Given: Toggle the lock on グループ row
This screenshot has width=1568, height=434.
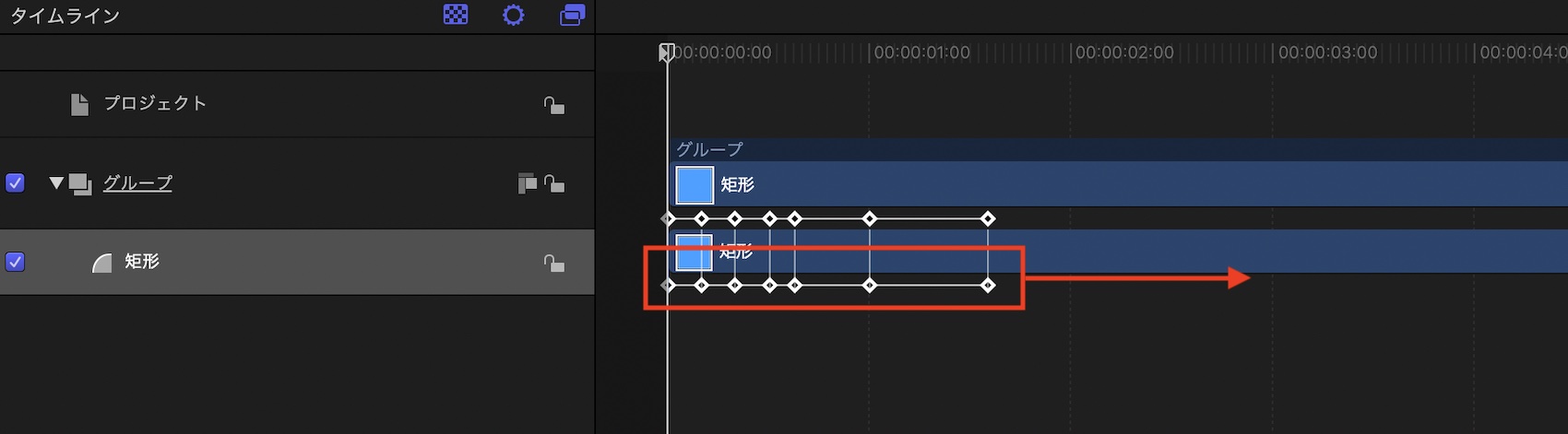Looking at the screenshot, I should tap(553, 183).
